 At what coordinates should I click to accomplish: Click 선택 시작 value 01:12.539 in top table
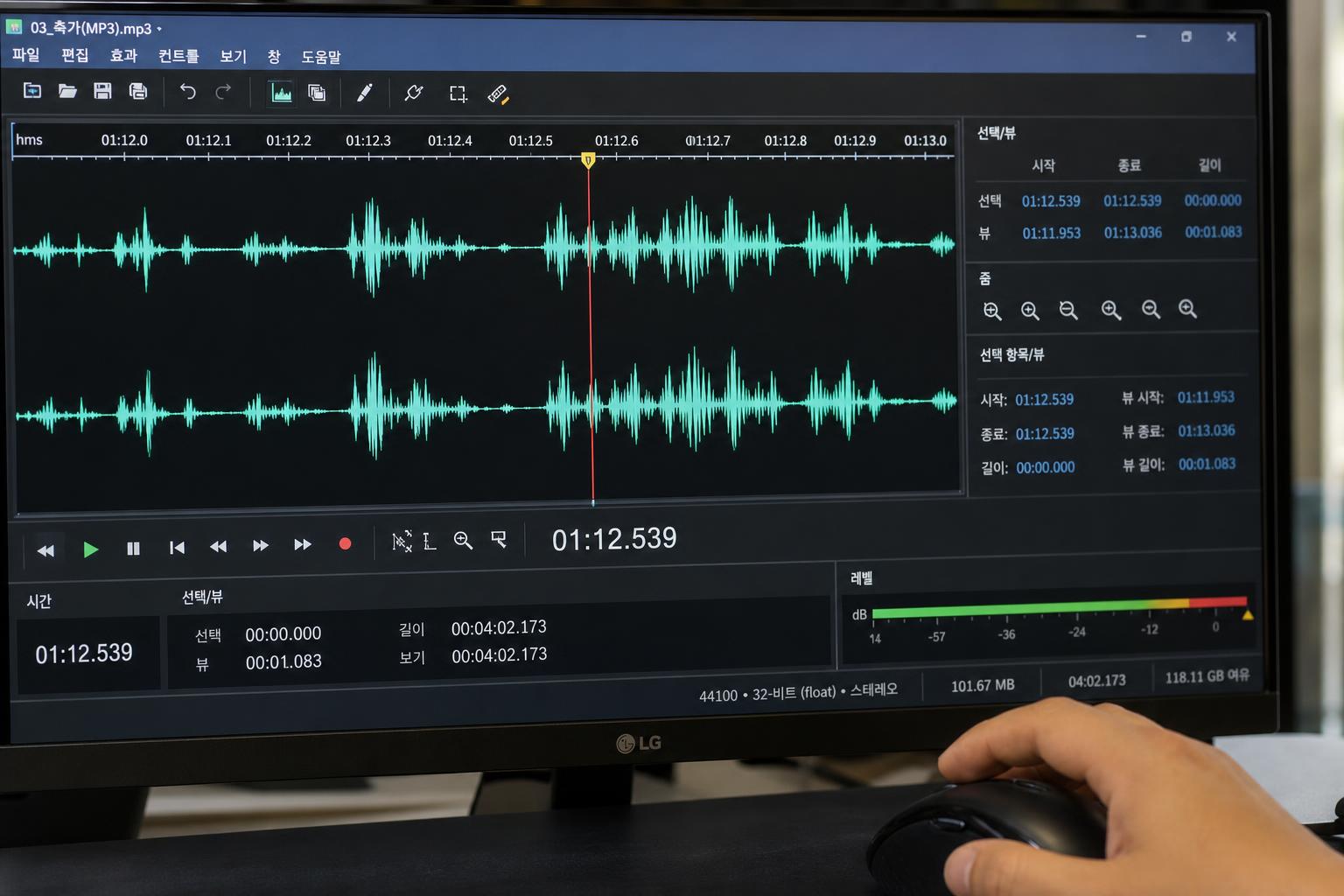click(1051, 201)
